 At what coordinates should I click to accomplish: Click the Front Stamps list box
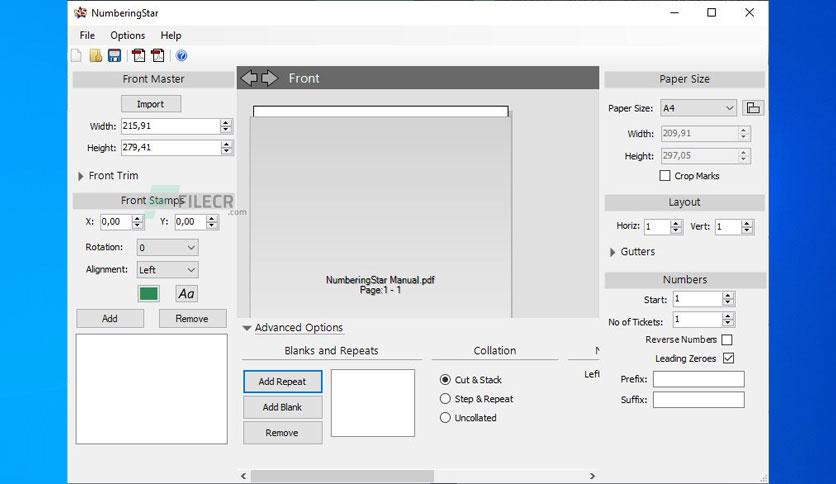[151, 389]
